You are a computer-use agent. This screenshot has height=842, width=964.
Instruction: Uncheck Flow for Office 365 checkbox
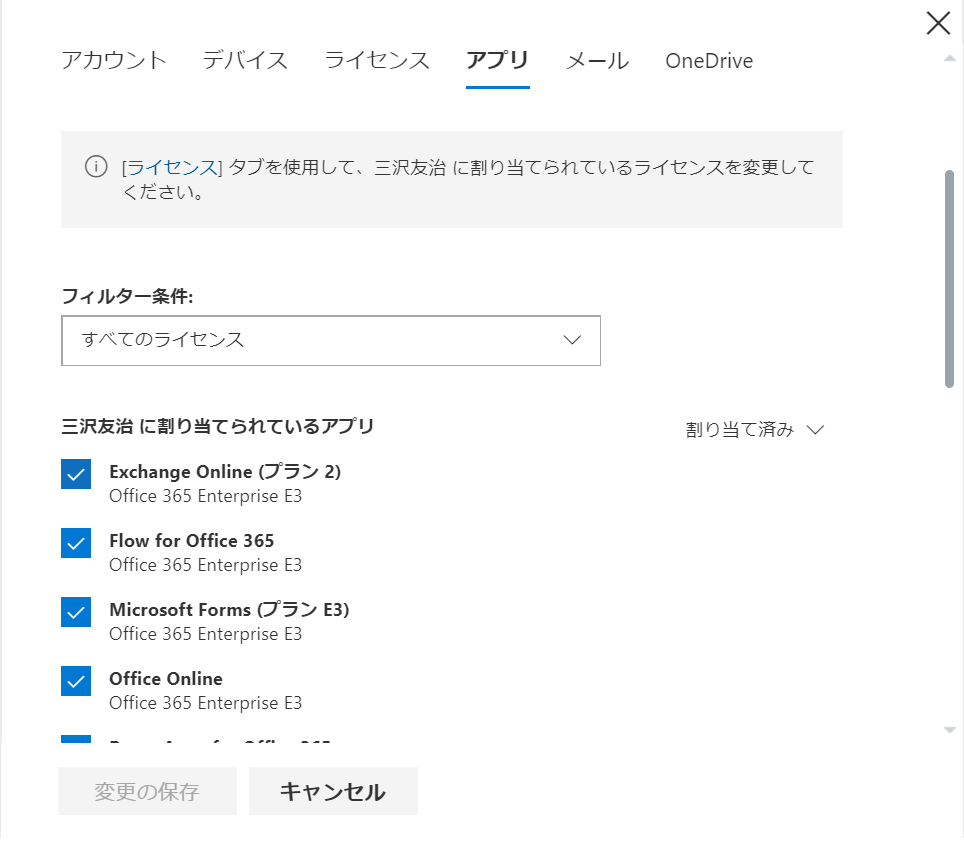tap(76, 543)
